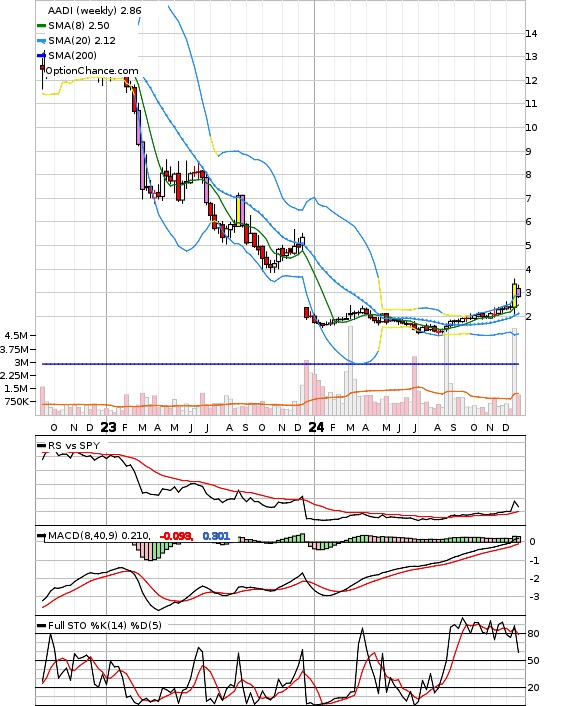Click the OptionChance.com watermark text
This screenshot has height=706, width=566.
tap(92, 71)
